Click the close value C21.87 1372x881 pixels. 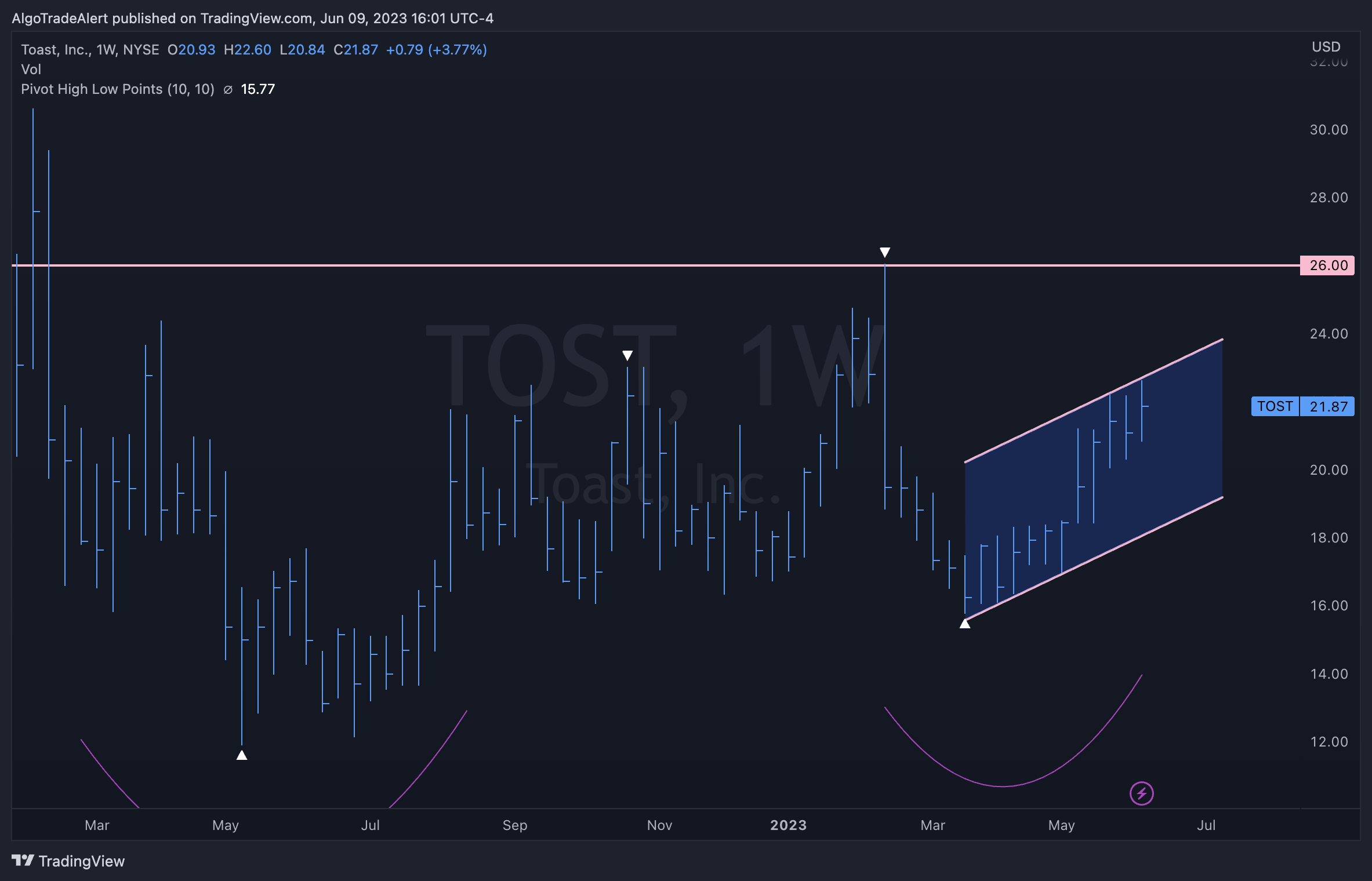click(355, 50)
